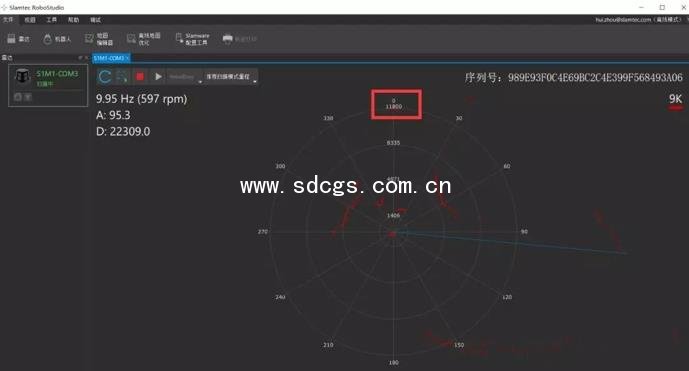Click the logged-in account email text
This screenshot has height=371, width=689.
(x=638, y=20)
